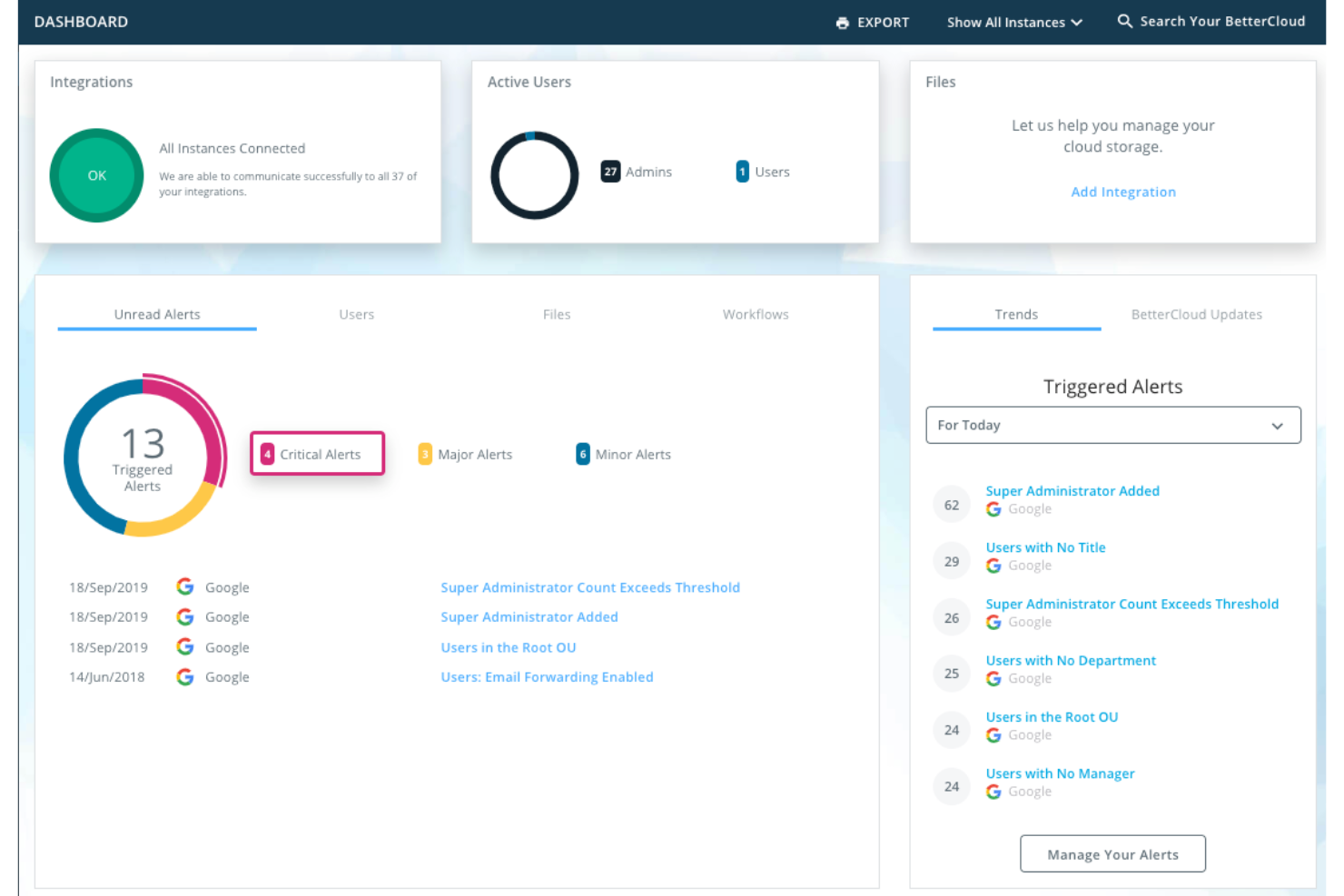This screenshot has width=1344, height=896.
Task: Open the BetterCloud Updates tab
Action: (x=1196, y=314)
